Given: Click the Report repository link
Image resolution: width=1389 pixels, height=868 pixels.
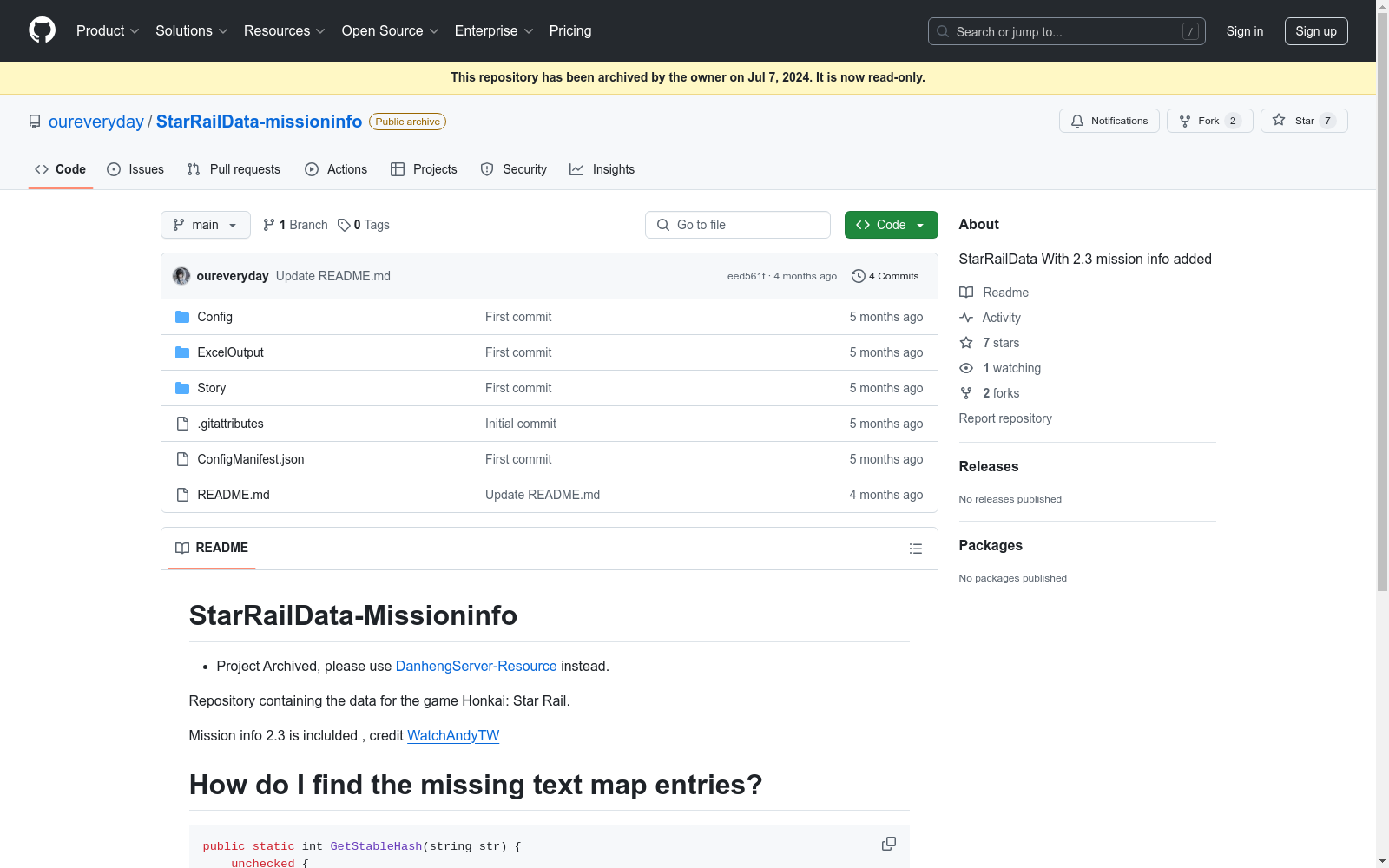Looking at the screenshot, I should click(1005, 418).
